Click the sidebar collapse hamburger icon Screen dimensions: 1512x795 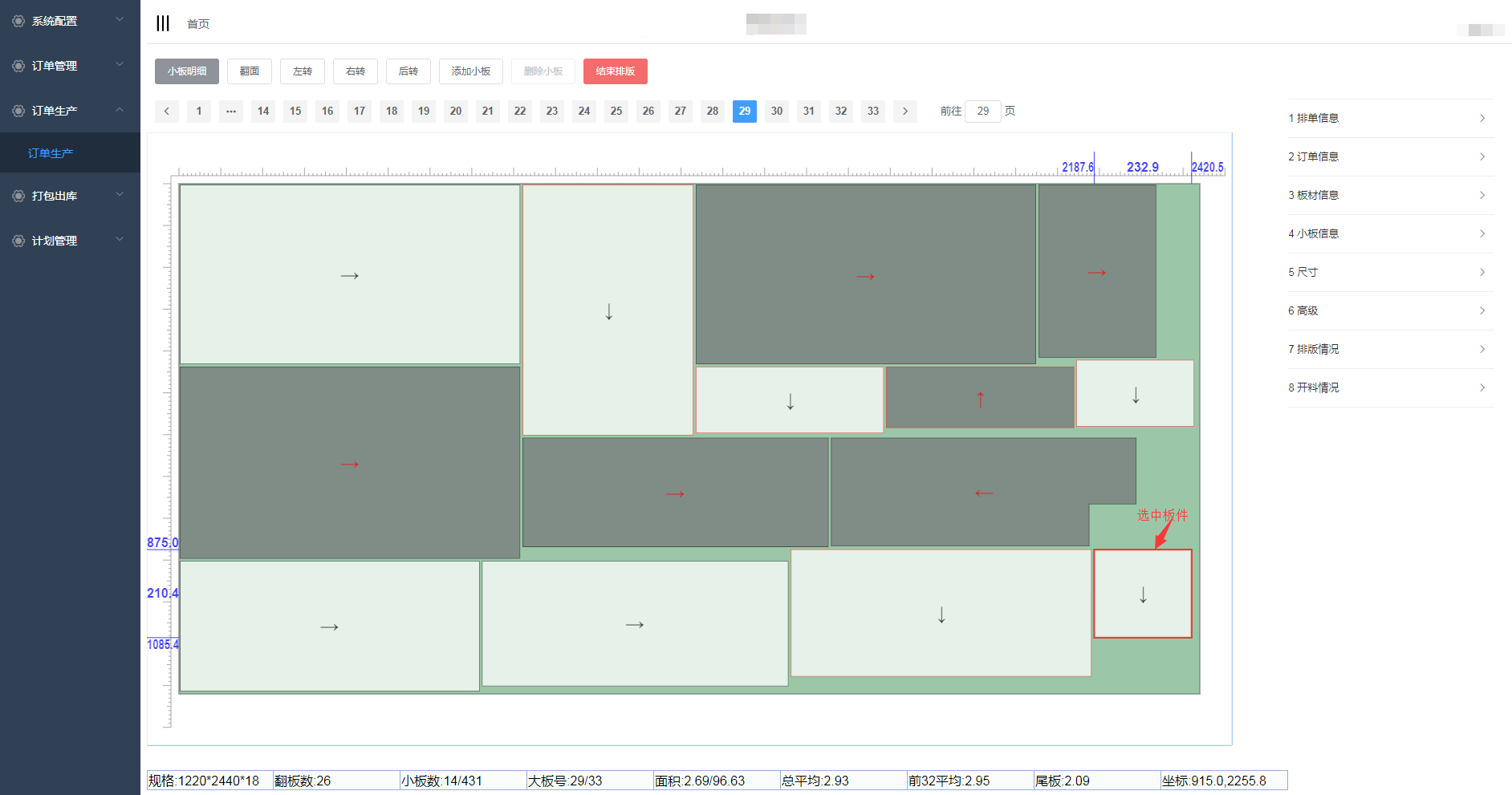tap(163, 23)
